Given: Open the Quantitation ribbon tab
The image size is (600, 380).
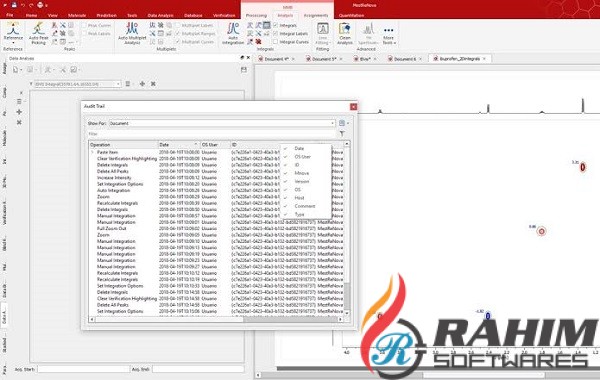Looking at the screenshot, I should coord(351,15).
